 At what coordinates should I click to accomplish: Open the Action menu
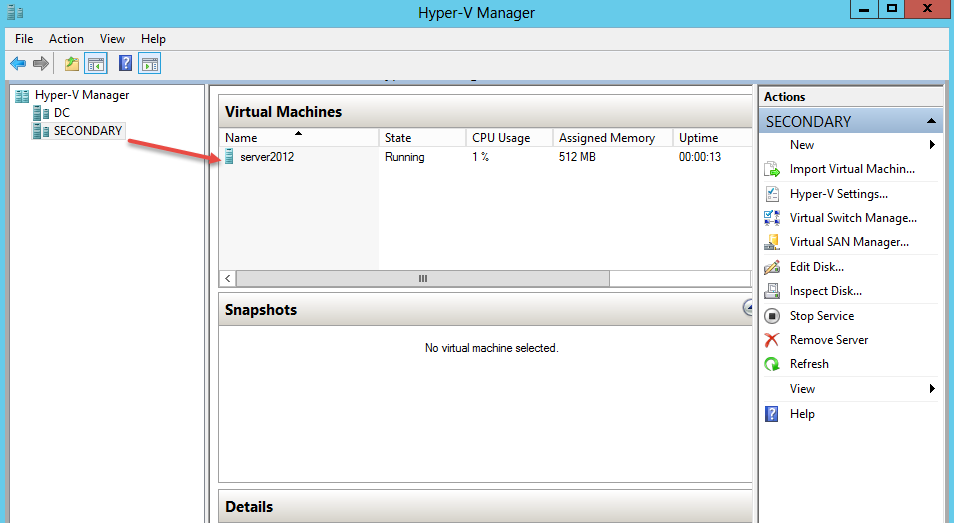click(x=66, y=39)
